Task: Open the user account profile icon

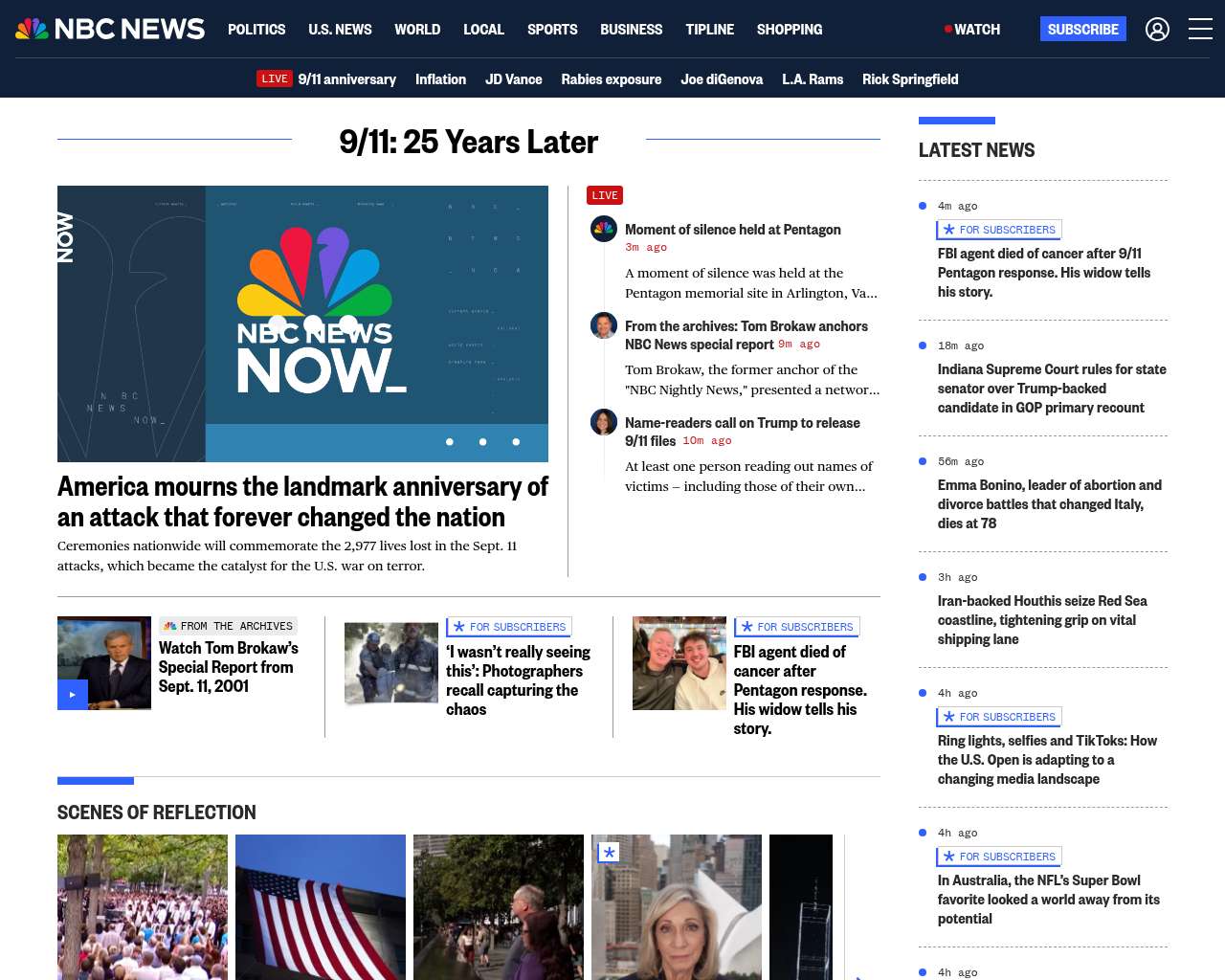Action: click(x=1157, y=30)
